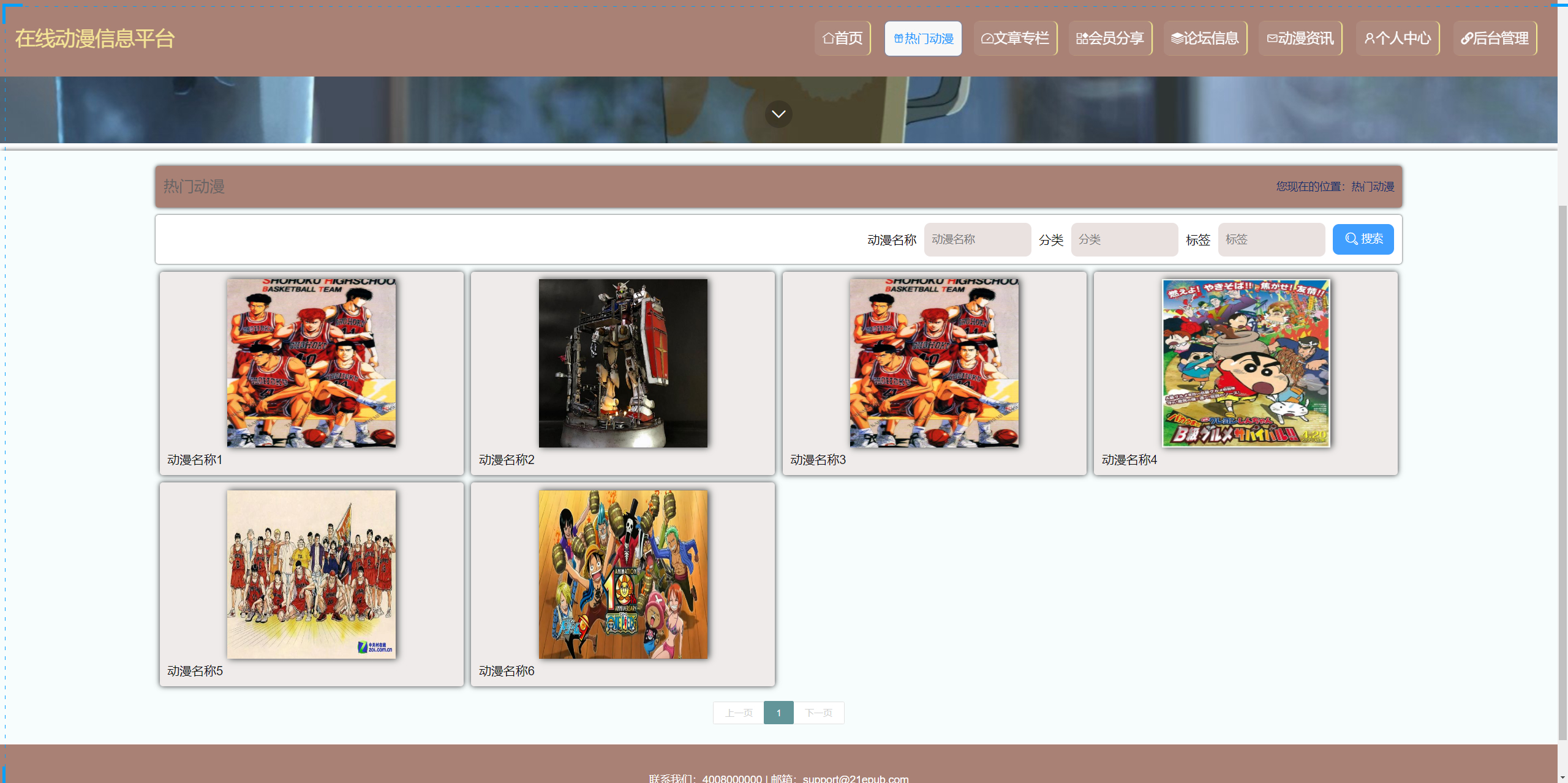Screen dimensions: 1568x783
Task: Open the 动漫名称2 Gundam thumbnail
Action: point(623,363)
